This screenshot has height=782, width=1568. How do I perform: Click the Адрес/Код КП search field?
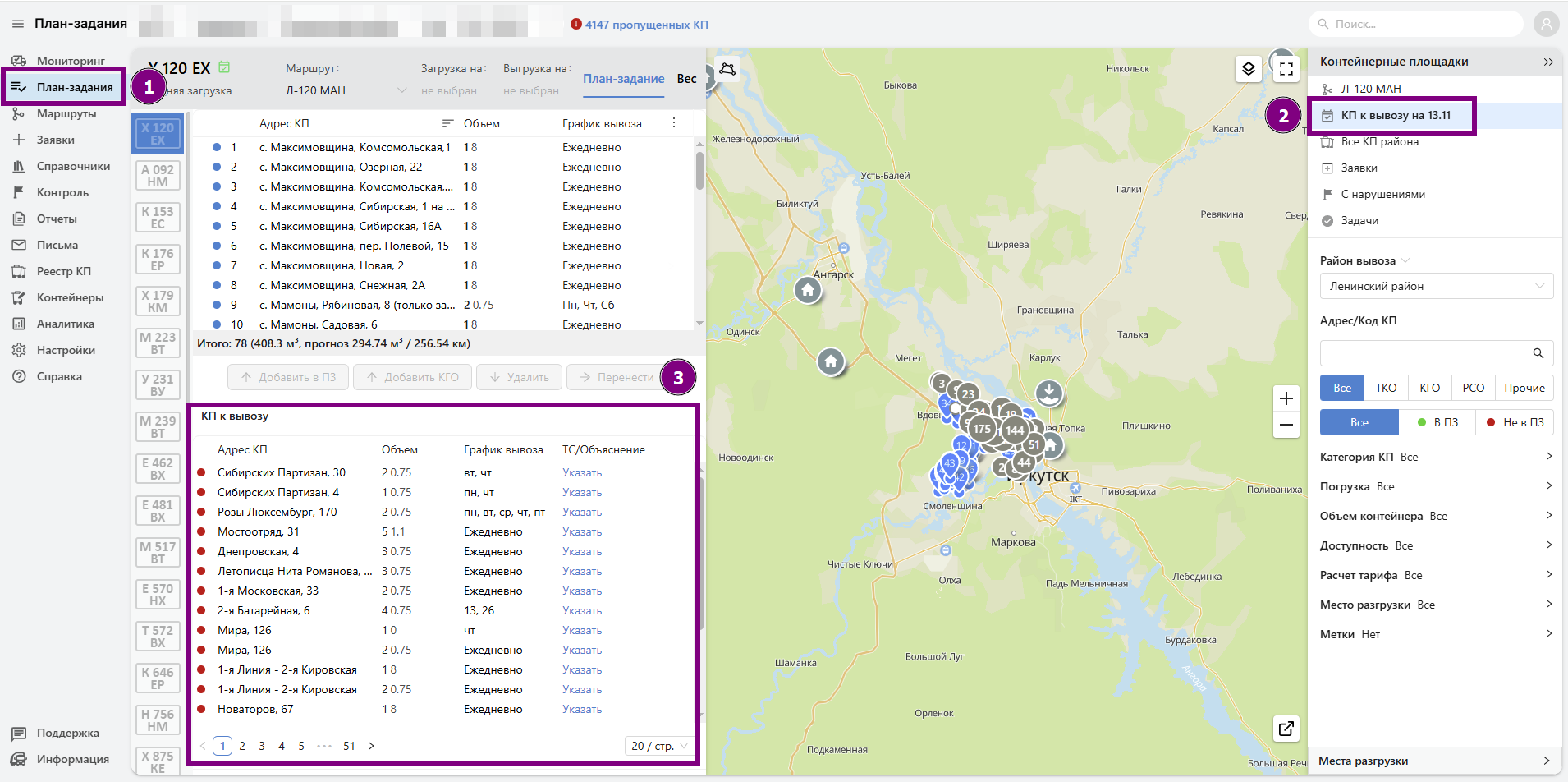coord(1424,353)
